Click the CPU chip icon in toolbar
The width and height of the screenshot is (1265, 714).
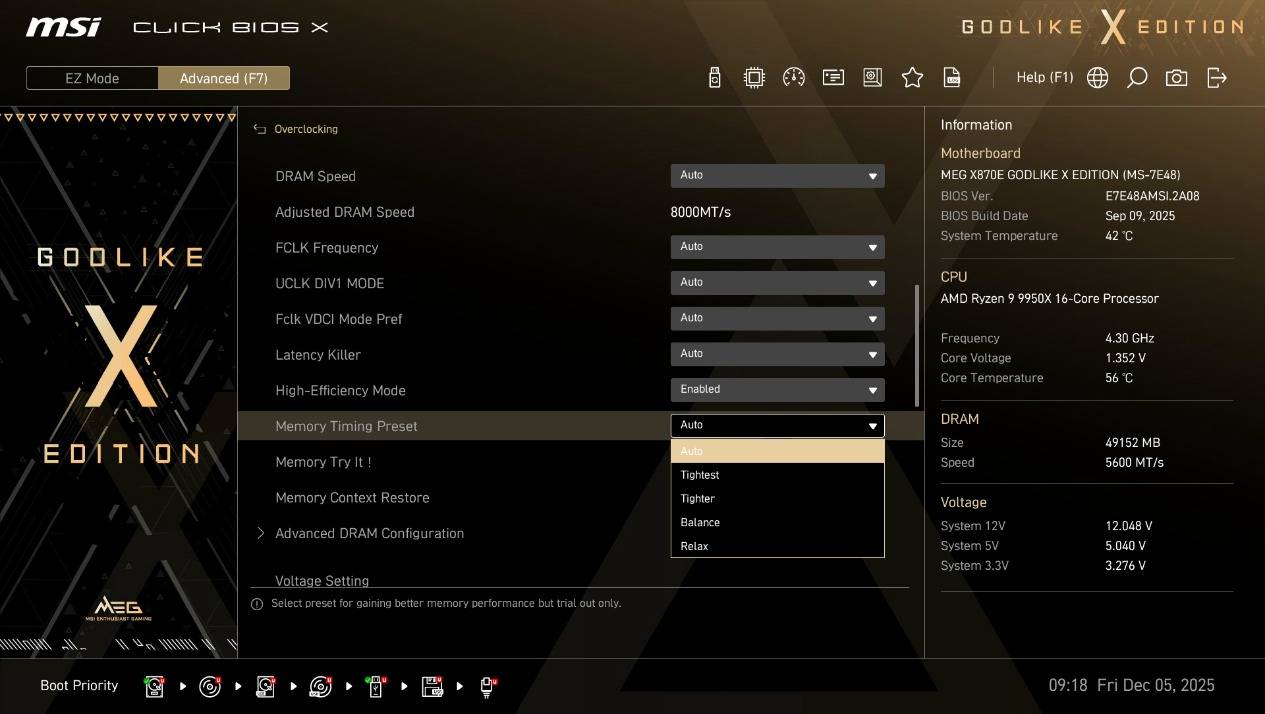point(754,78)
